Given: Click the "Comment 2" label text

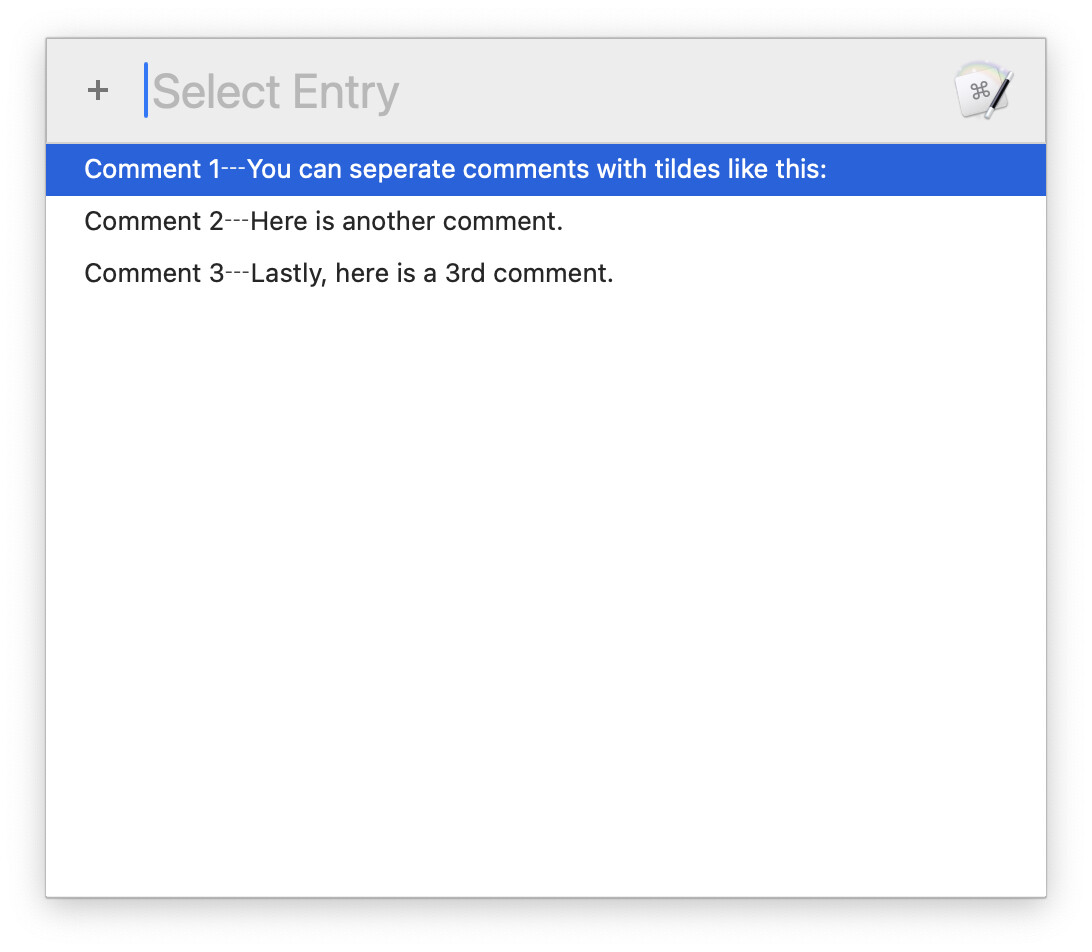Looking at the screenshot, I should (154, 221).
